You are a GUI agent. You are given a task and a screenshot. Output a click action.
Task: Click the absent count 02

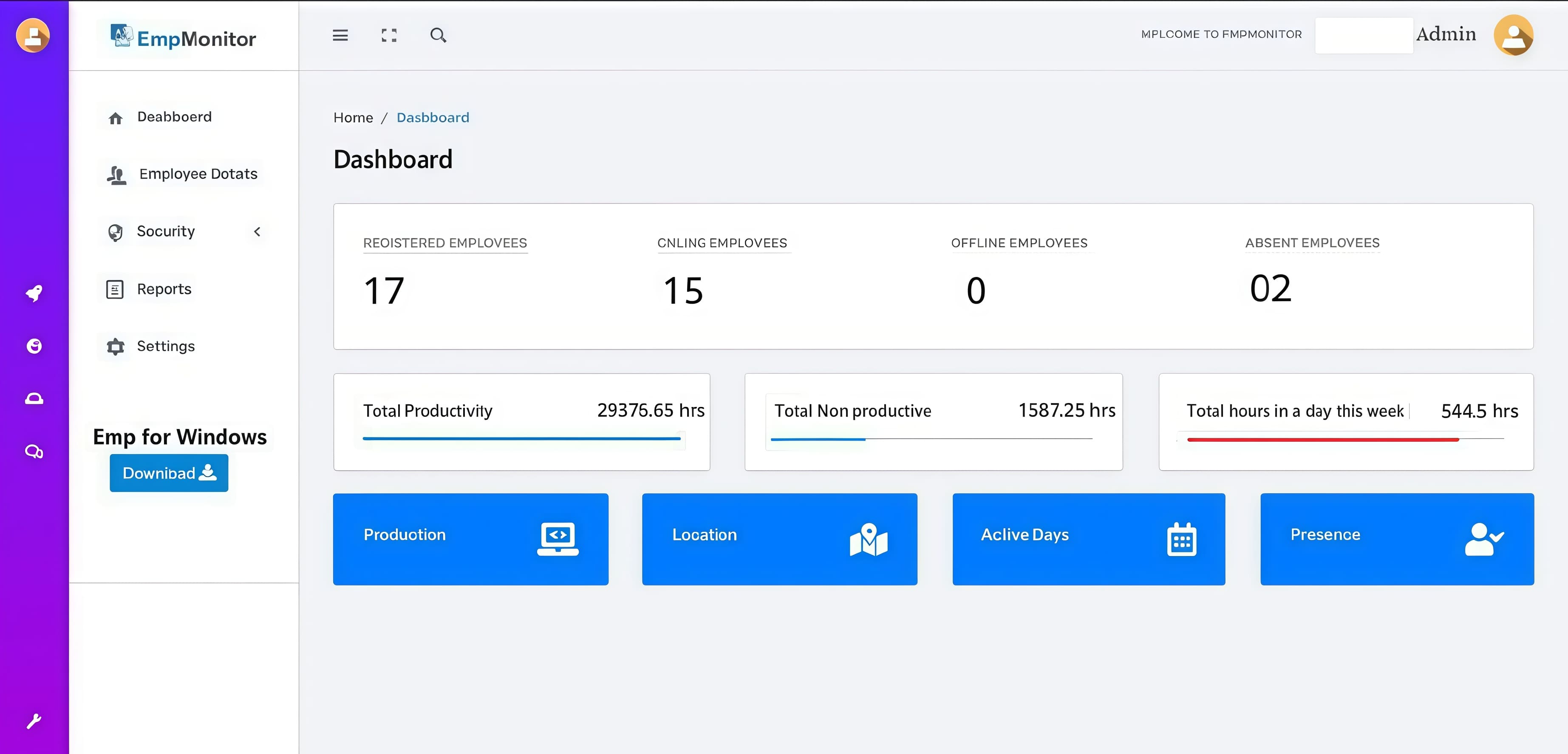point(1271,288)
